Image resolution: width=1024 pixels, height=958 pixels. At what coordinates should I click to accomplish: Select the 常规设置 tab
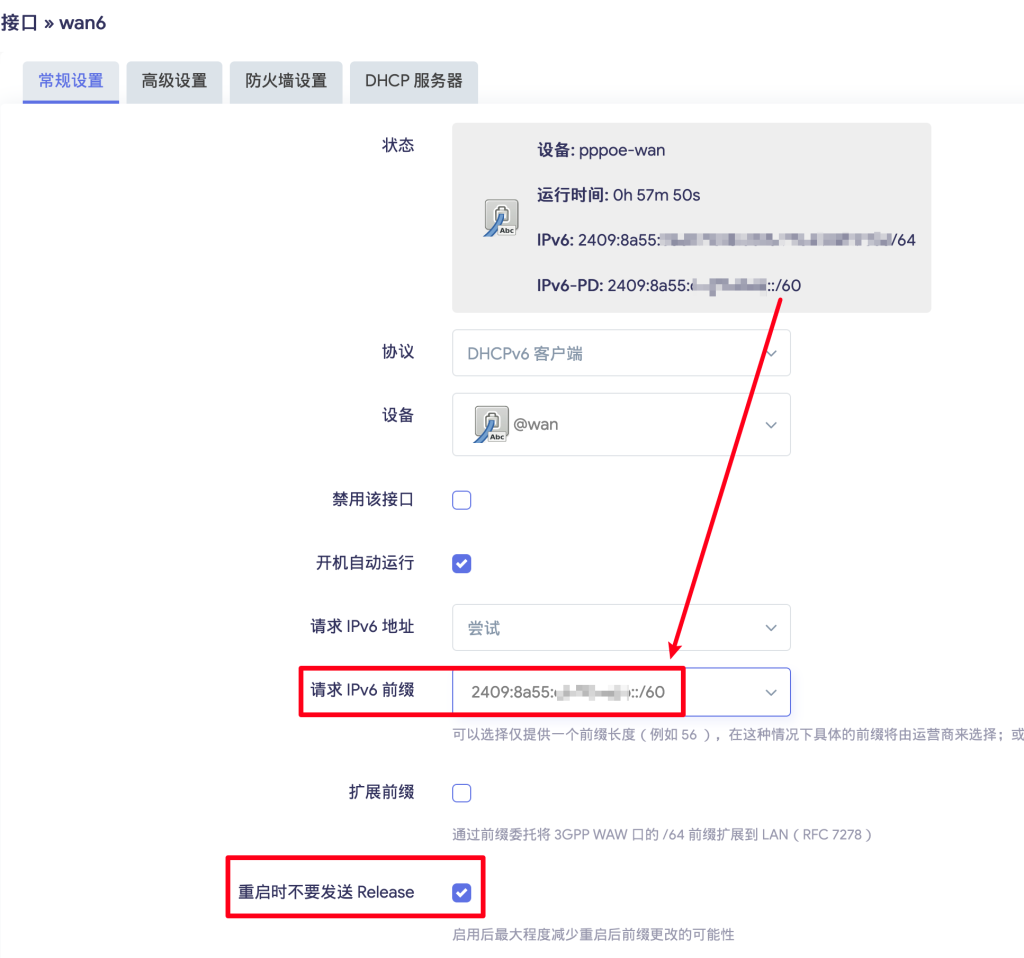71,82
